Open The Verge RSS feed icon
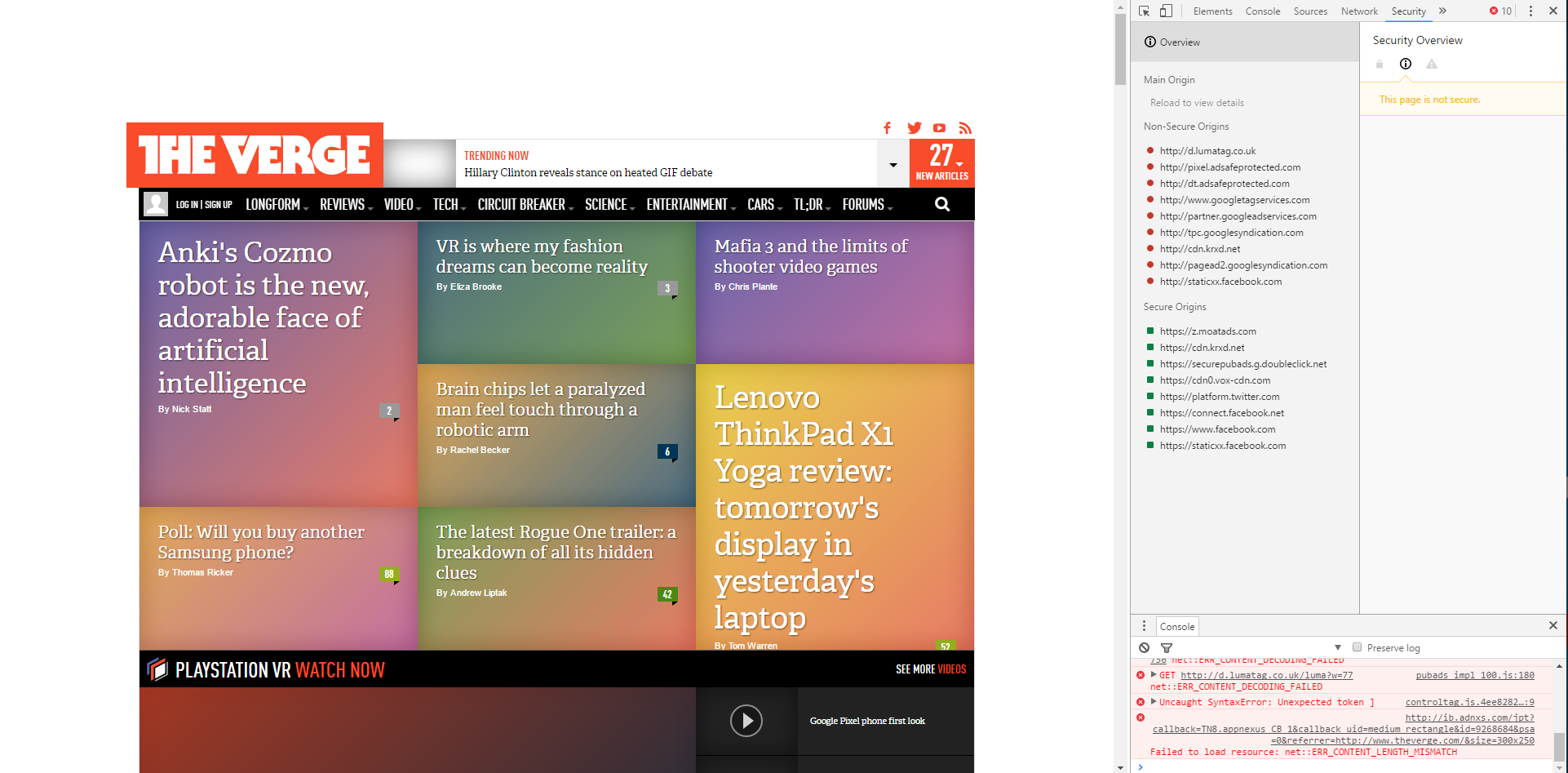 click(965, 128)
